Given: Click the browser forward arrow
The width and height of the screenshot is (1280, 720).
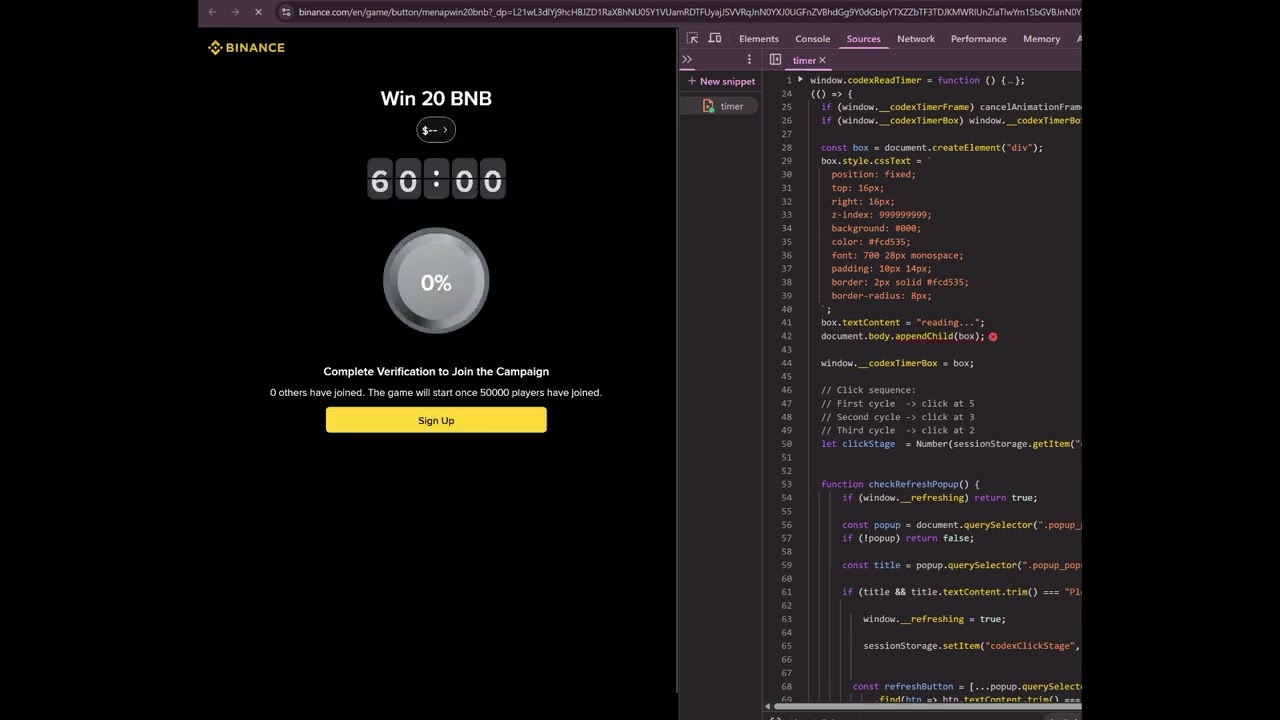Looking at the screenshot, I should click(235, 12).
